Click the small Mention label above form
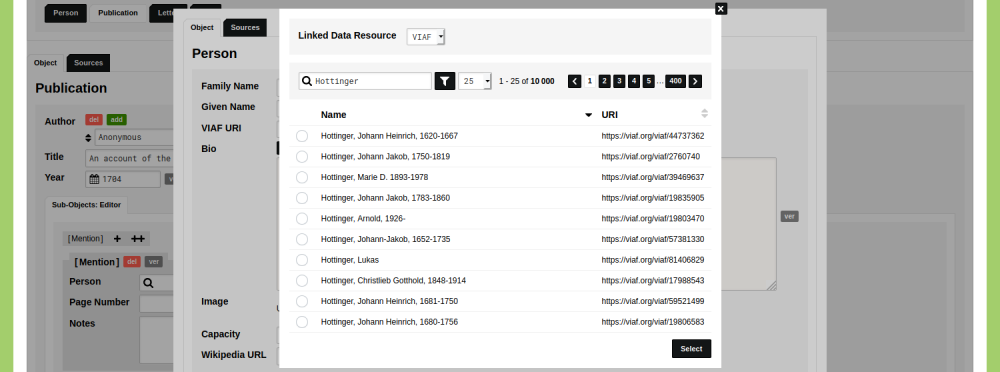 (85, 239)
